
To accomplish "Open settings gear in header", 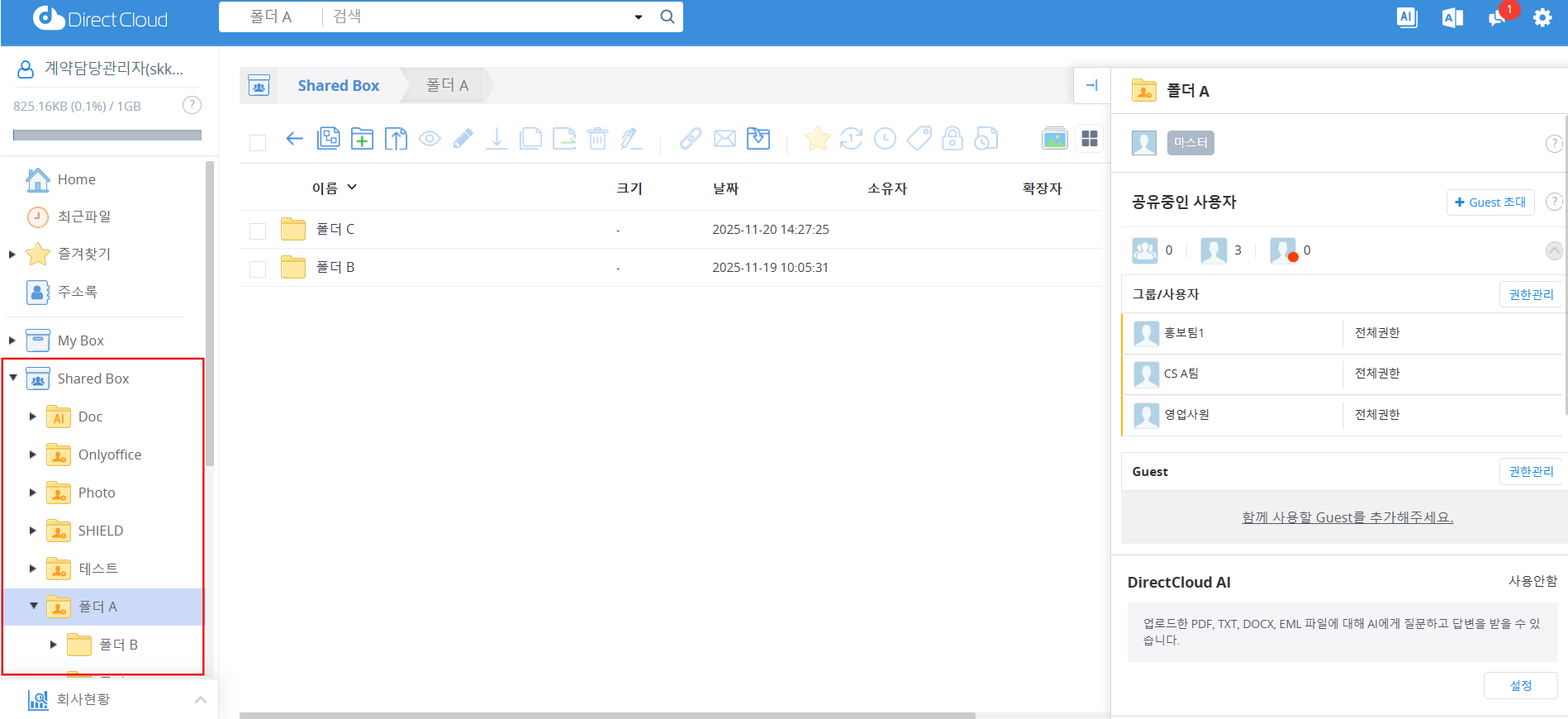I will (x=1542, y=17).
